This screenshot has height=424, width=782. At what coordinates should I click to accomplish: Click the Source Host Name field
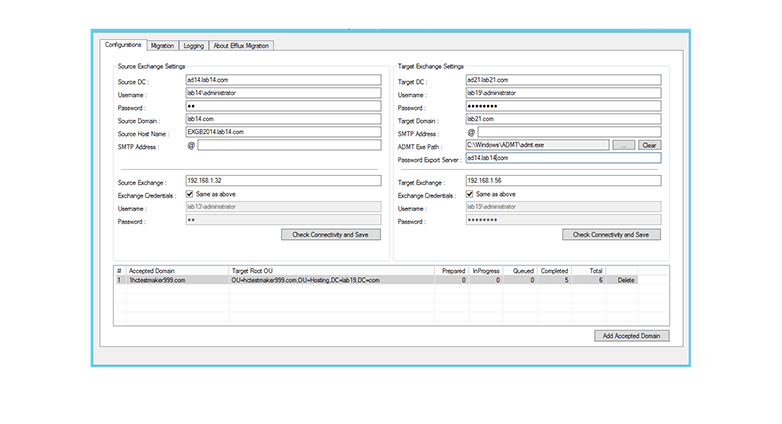[283, 132]
